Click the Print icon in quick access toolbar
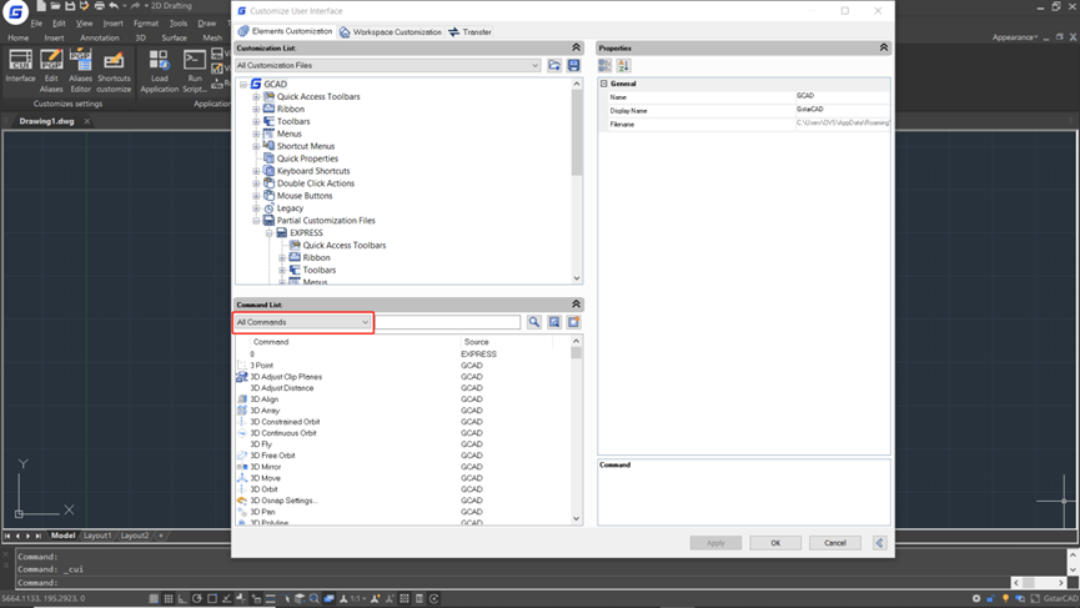 (99, 6)
